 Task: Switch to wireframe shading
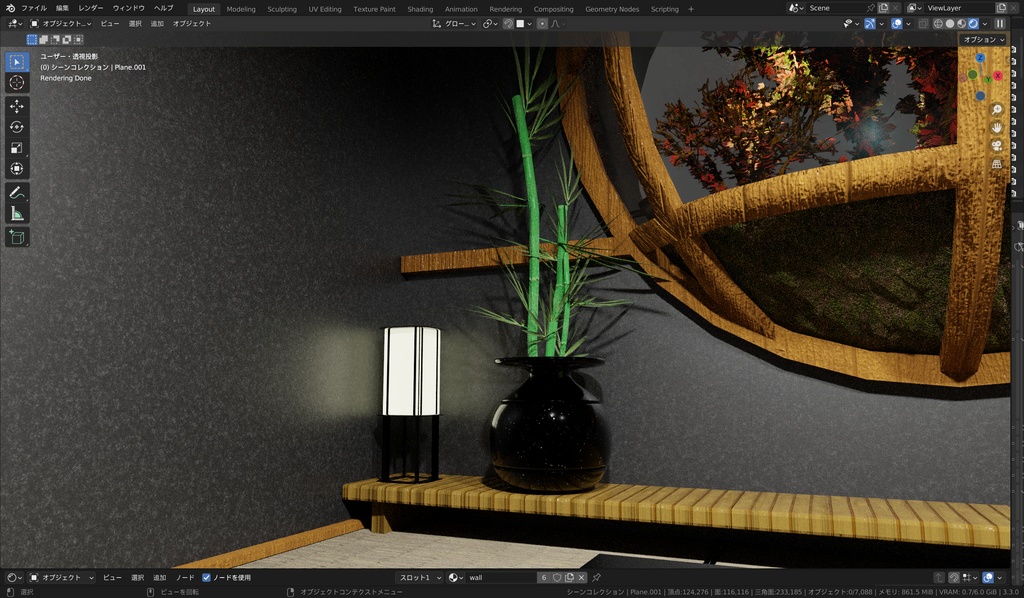tap(938, 24)
